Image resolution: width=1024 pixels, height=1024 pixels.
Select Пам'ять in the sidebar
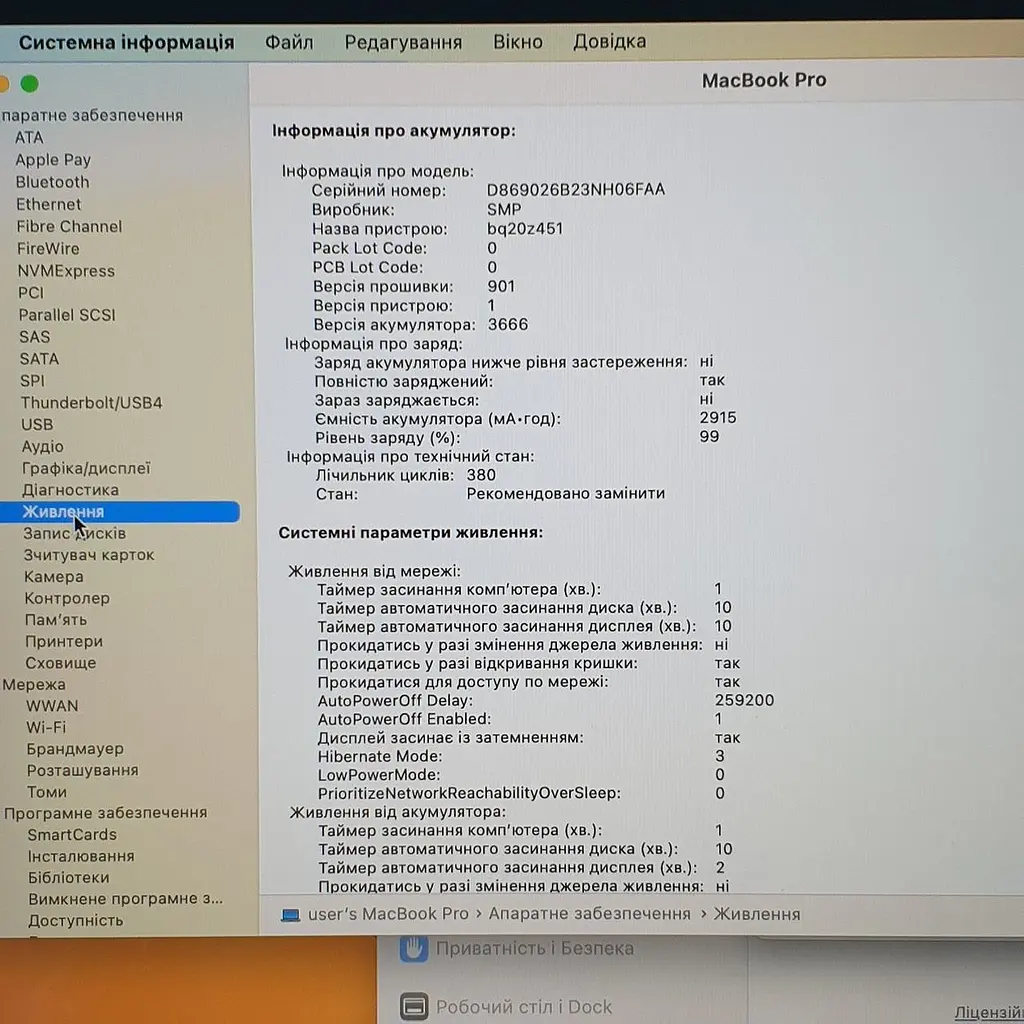point(56,619)
